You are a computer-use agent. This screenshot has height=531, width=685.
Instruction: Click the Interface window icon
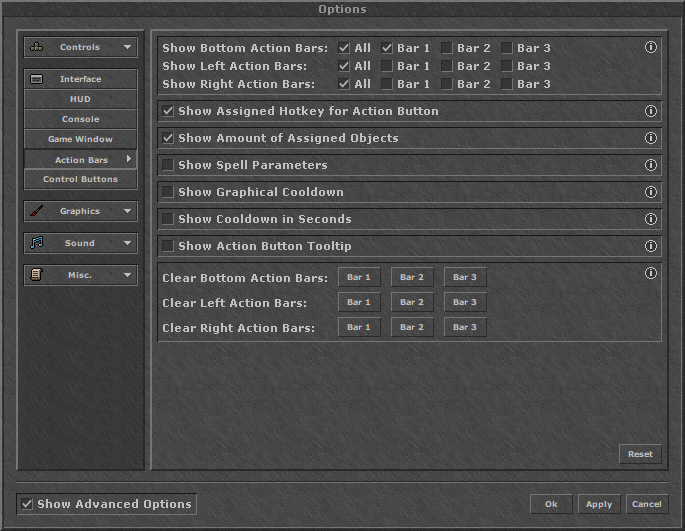tap(36, 79)
